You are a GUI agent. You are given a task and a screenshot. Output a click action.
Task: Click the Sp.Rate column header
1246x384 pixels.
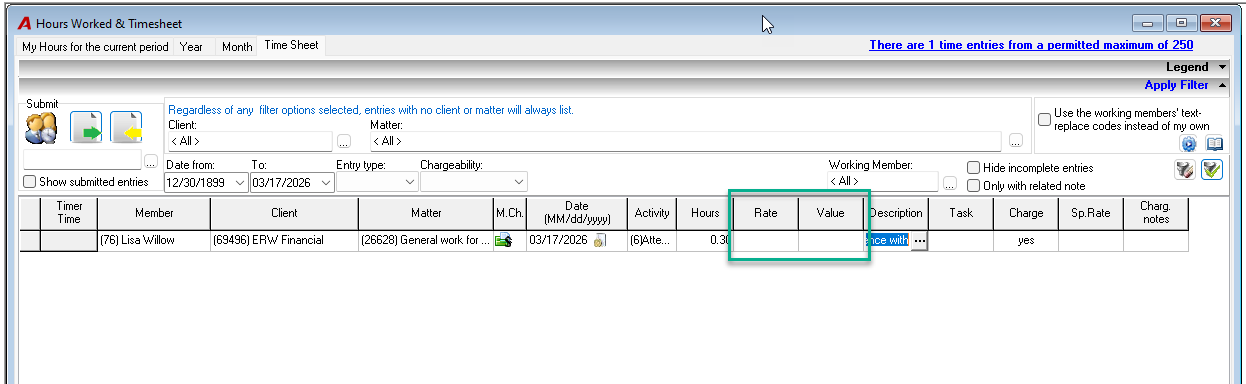coord(1091,213)
